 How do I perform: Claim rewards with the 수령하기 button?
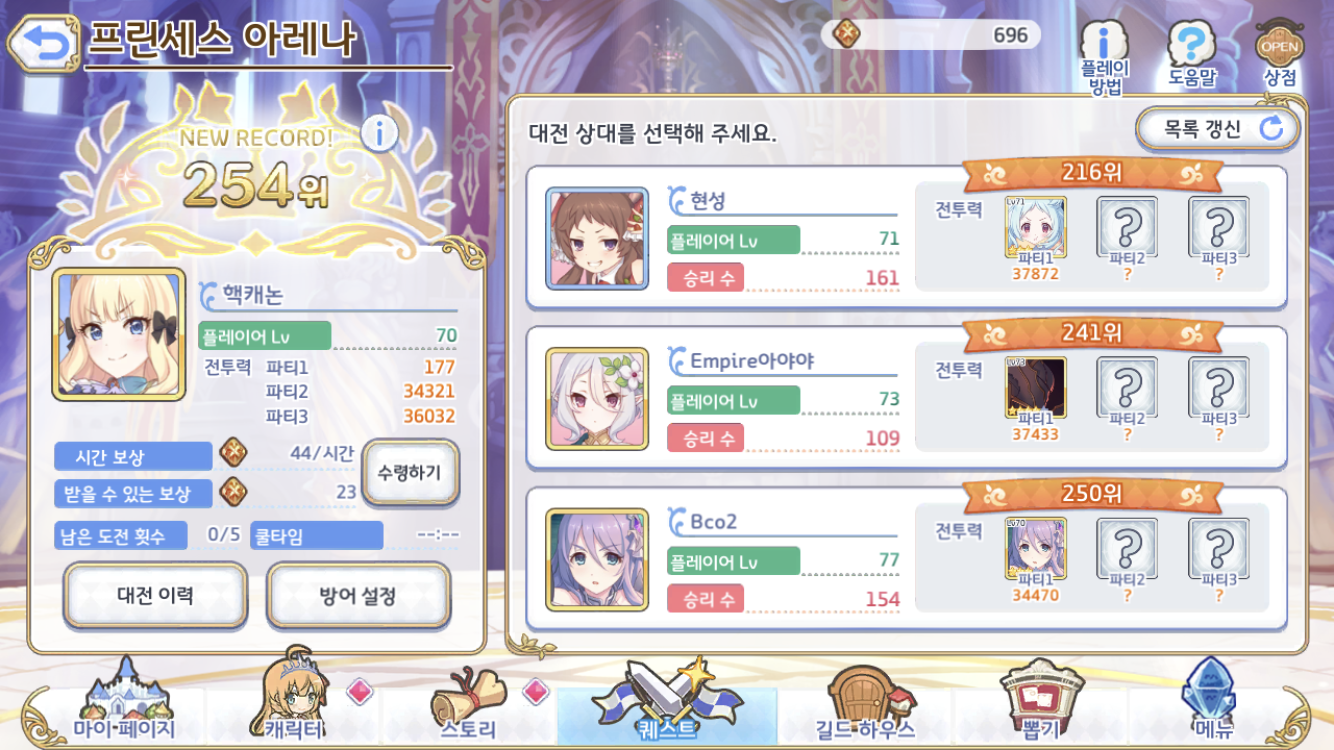tap(410, 472)
